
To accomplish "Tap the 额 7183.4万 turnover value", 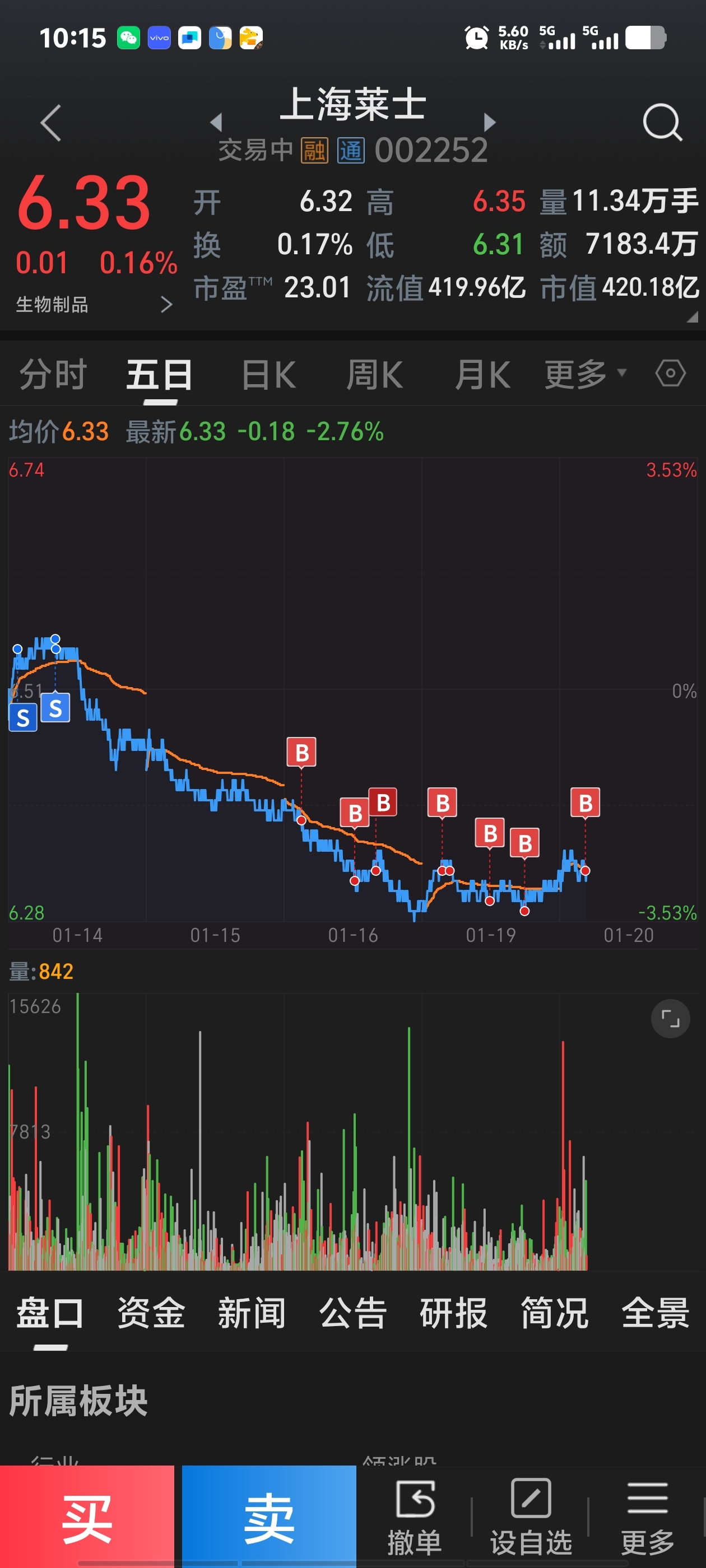I will (620, 244).
